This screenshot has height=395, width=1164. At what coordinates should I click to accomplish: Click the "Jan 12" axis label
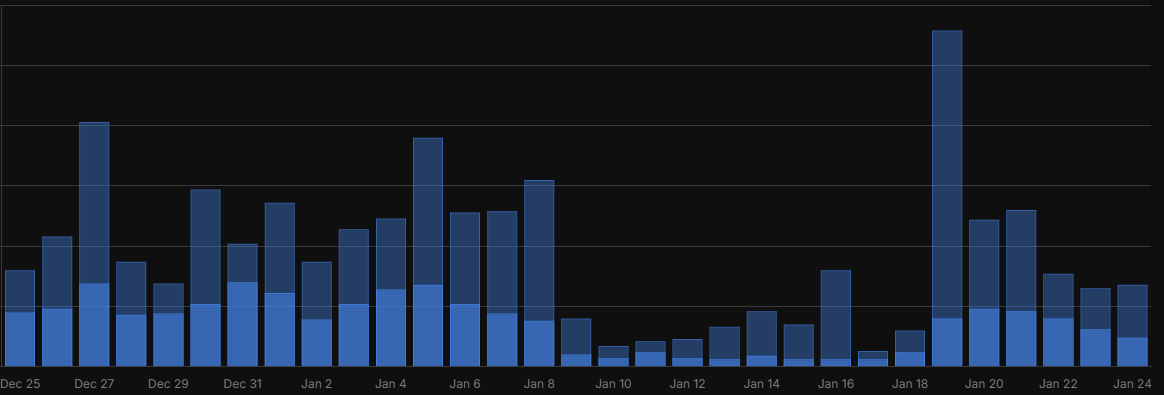coord(687,384)
